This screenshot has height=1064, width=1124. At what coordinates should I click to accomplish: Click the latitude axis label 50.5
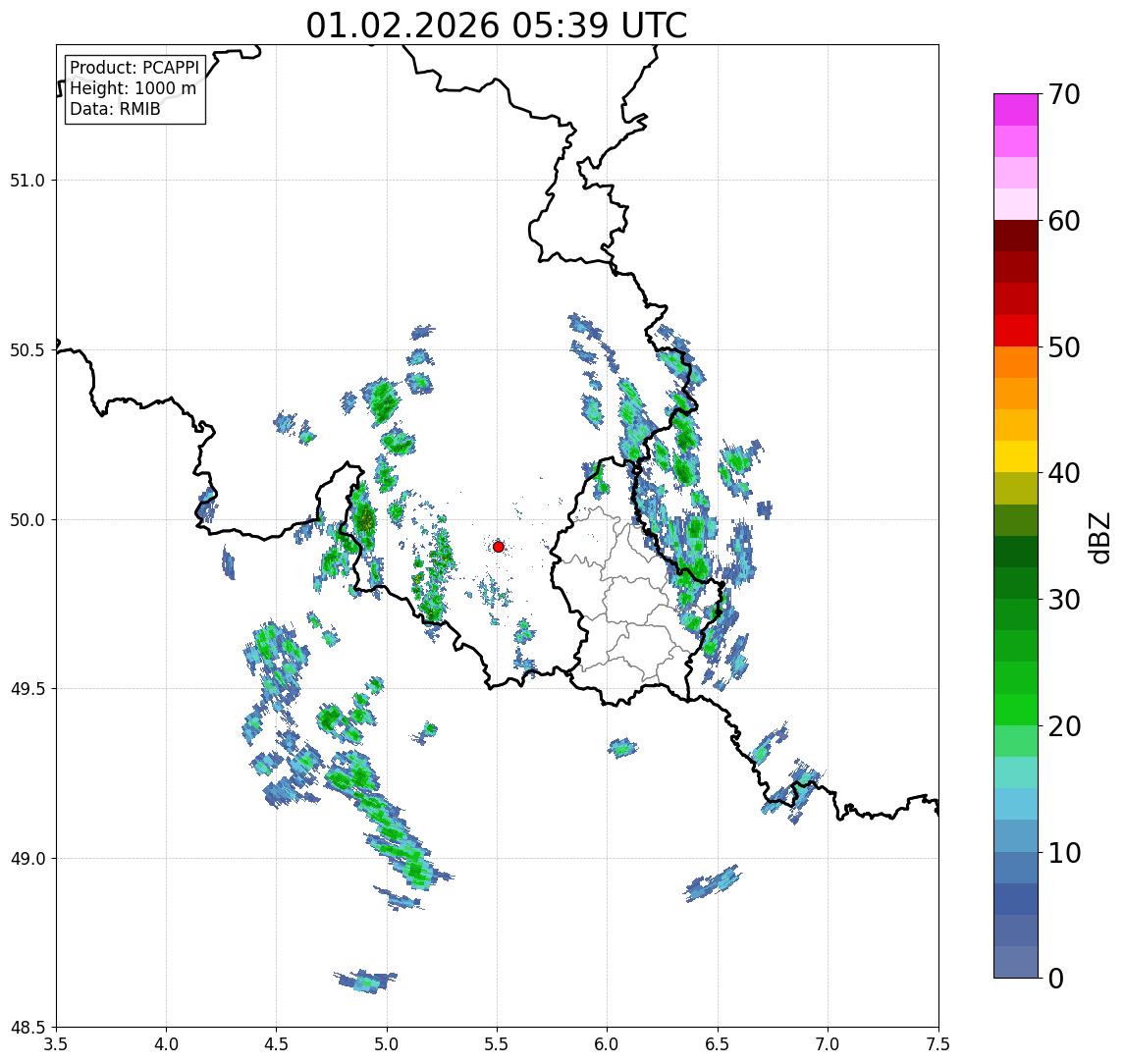(27, 350)
